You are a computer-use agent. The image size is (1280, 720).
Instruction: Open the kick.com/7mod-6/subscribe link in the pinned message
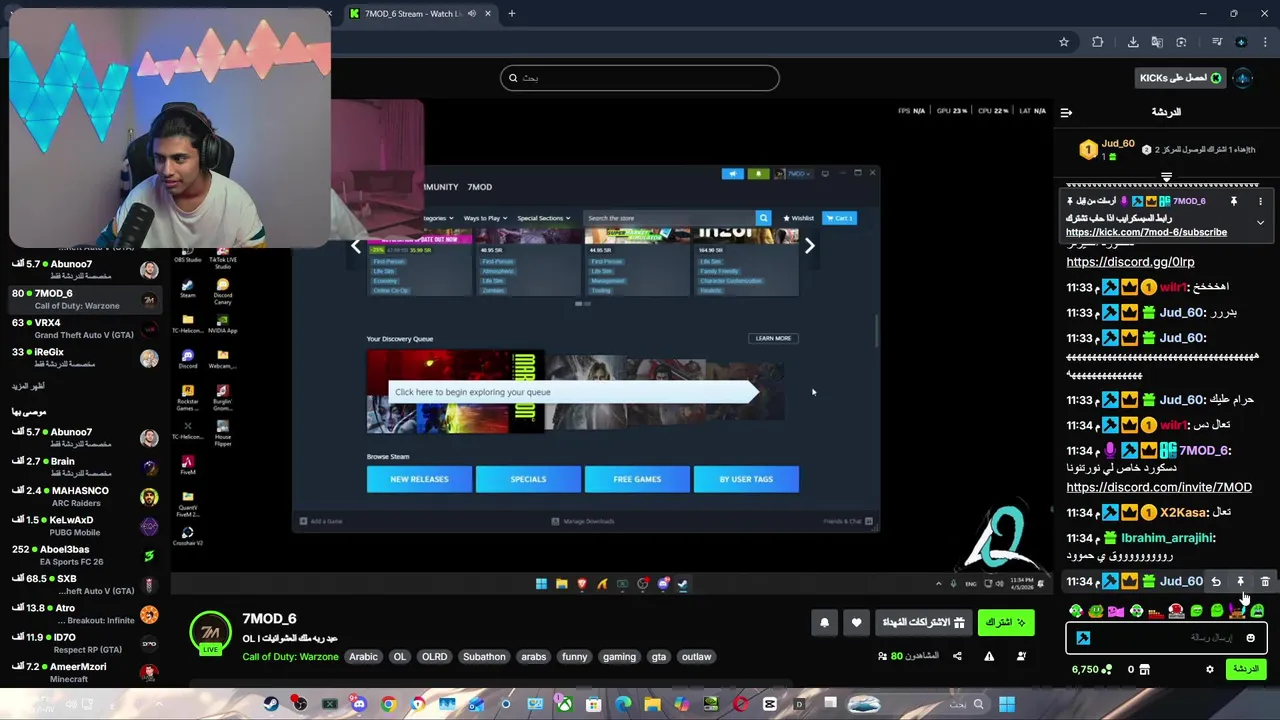tap(1146, 232)
